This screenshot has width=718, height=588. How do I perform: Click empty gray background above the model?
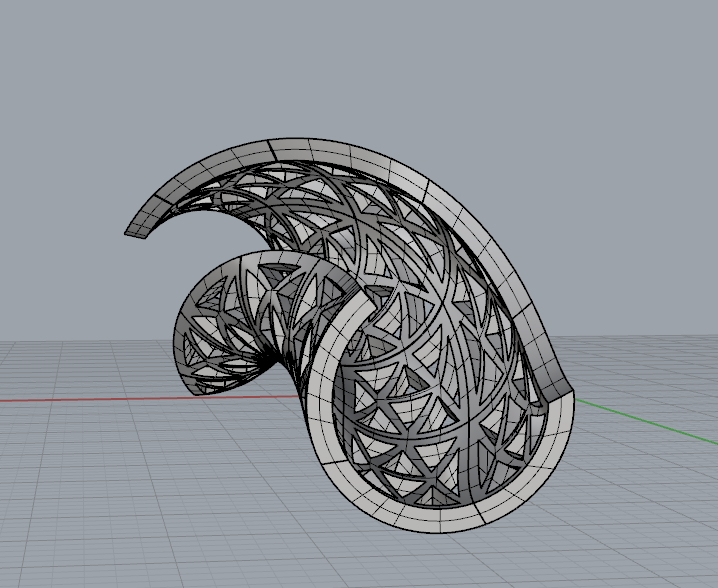coord(360,60)
